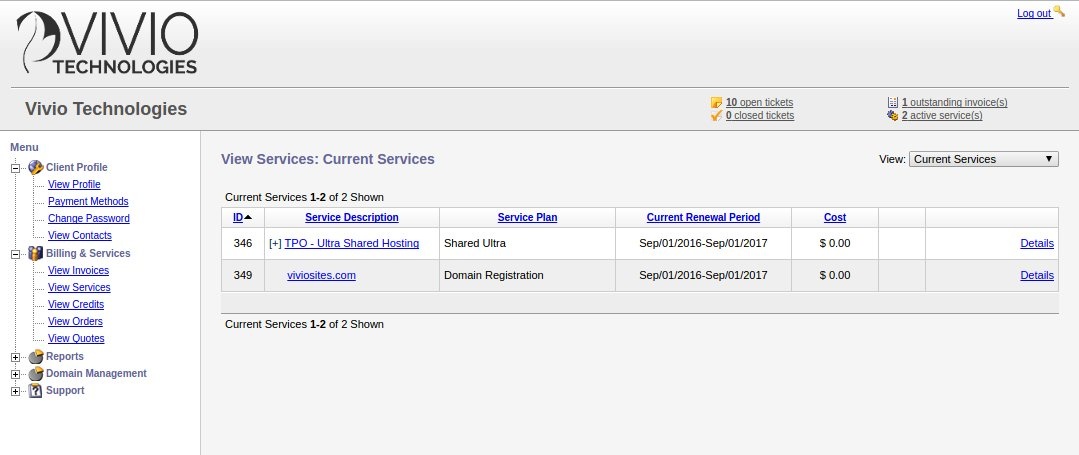Click the viviosites.com service link

pos(321,275)
